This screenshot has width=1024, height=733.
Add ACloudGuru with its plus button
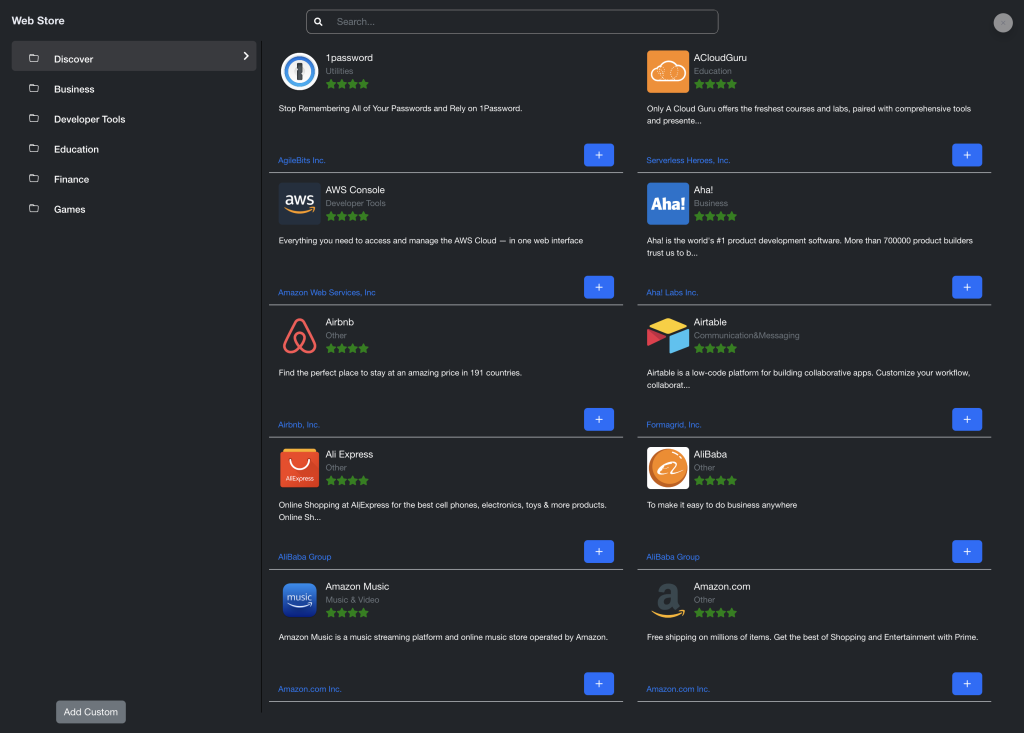[967, 155]
